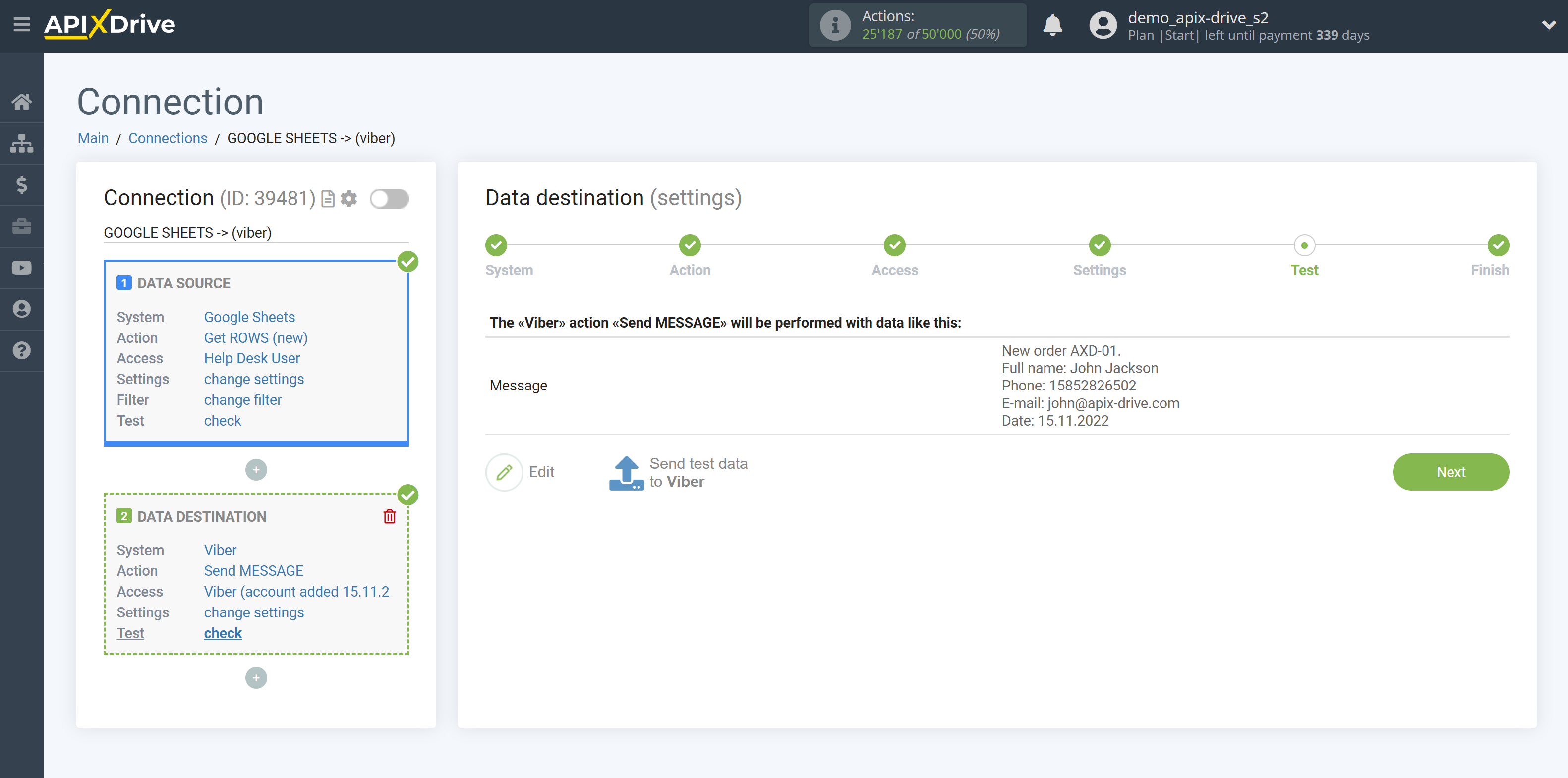Click the Edit pencil icon for message
This screenshot has width=1568, height=778.
[x=505, y=471]
